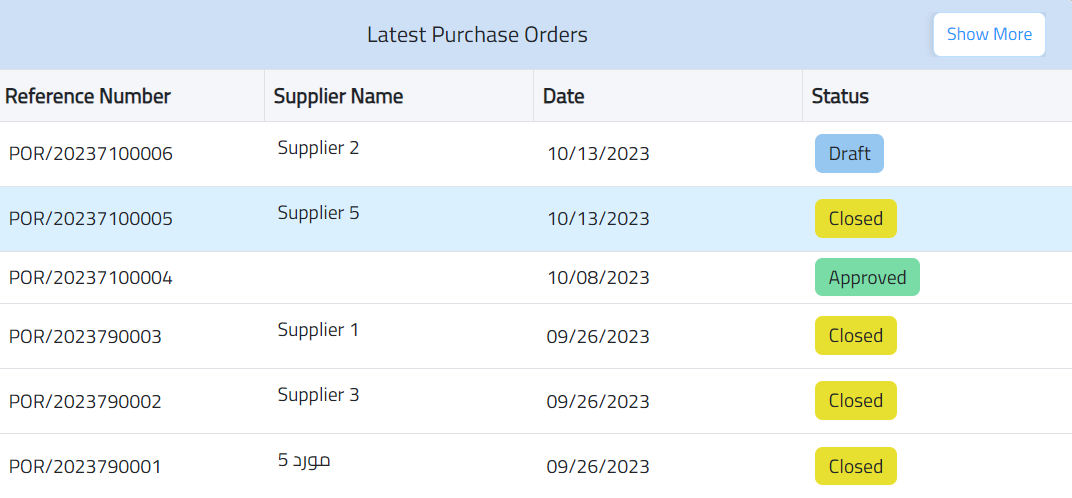
Task: Select reference POR/20237100004
Action: pos(91,278)
